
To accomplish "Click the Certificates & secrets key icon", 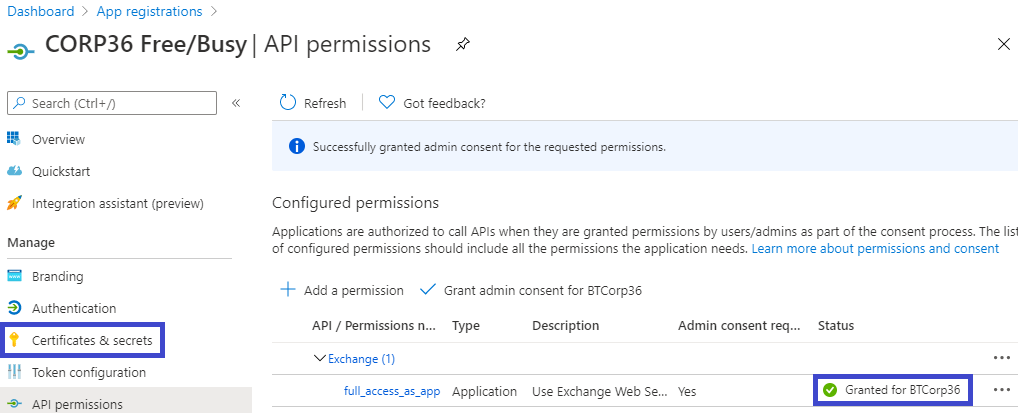I will [14, 340].
